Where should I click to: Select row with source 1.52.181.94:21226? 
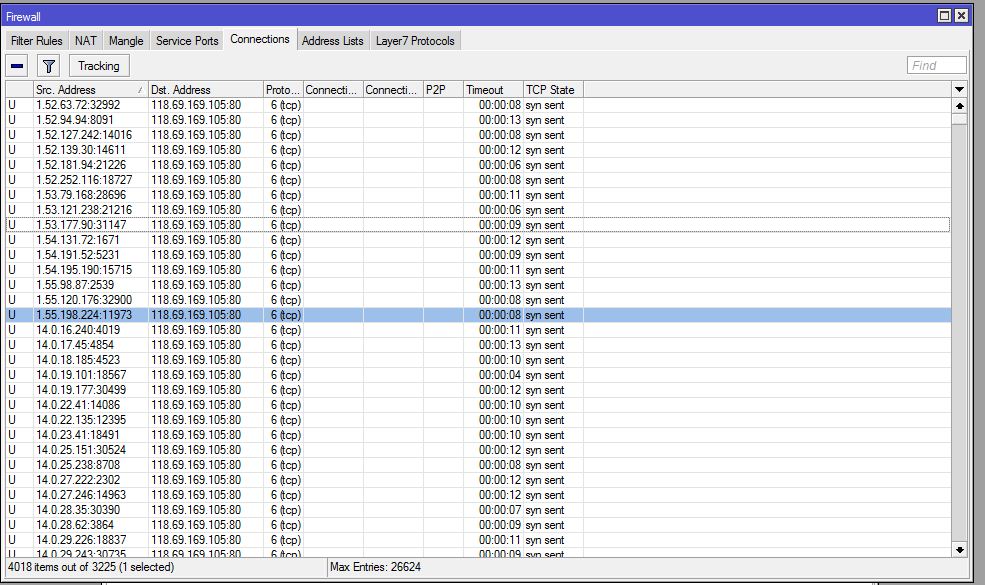(478, 165)
